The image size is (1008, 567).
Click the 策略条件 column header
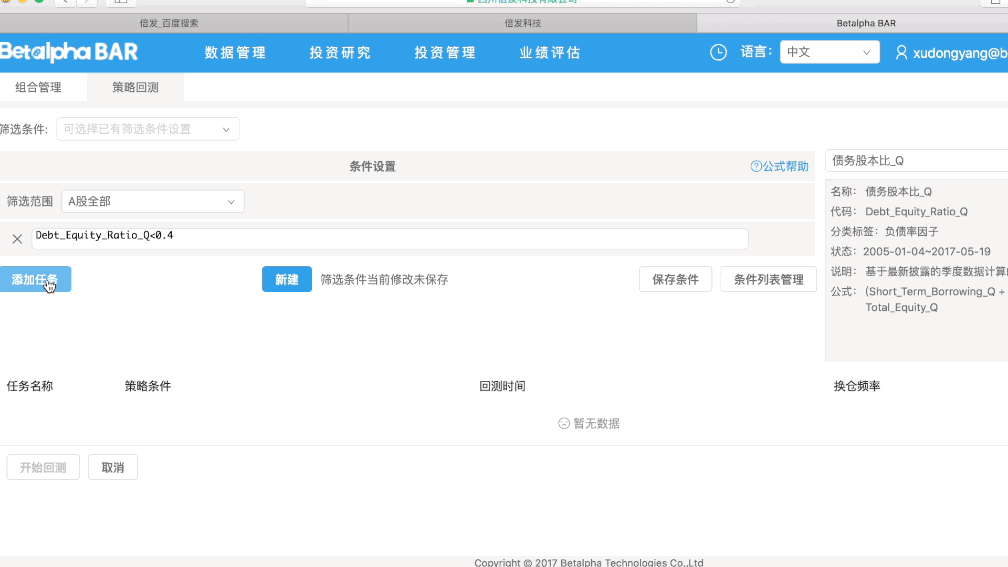point(148,386)
